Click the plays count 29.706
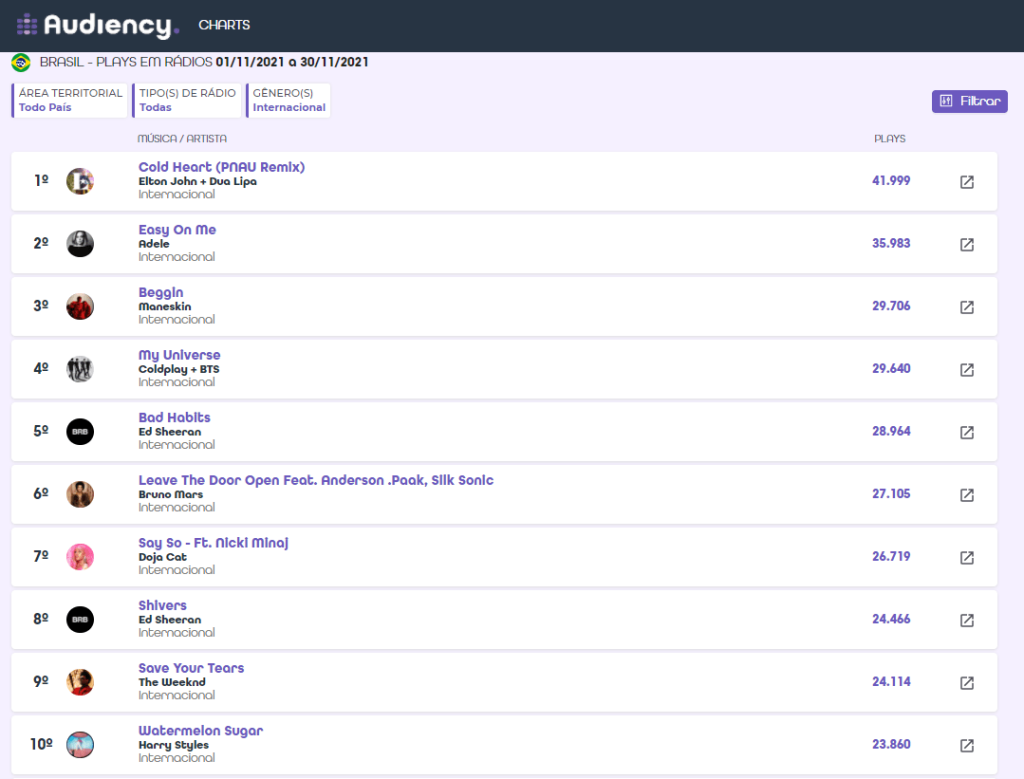The image size is (1024, 779). pyautogui.click(x=891, y=306)
